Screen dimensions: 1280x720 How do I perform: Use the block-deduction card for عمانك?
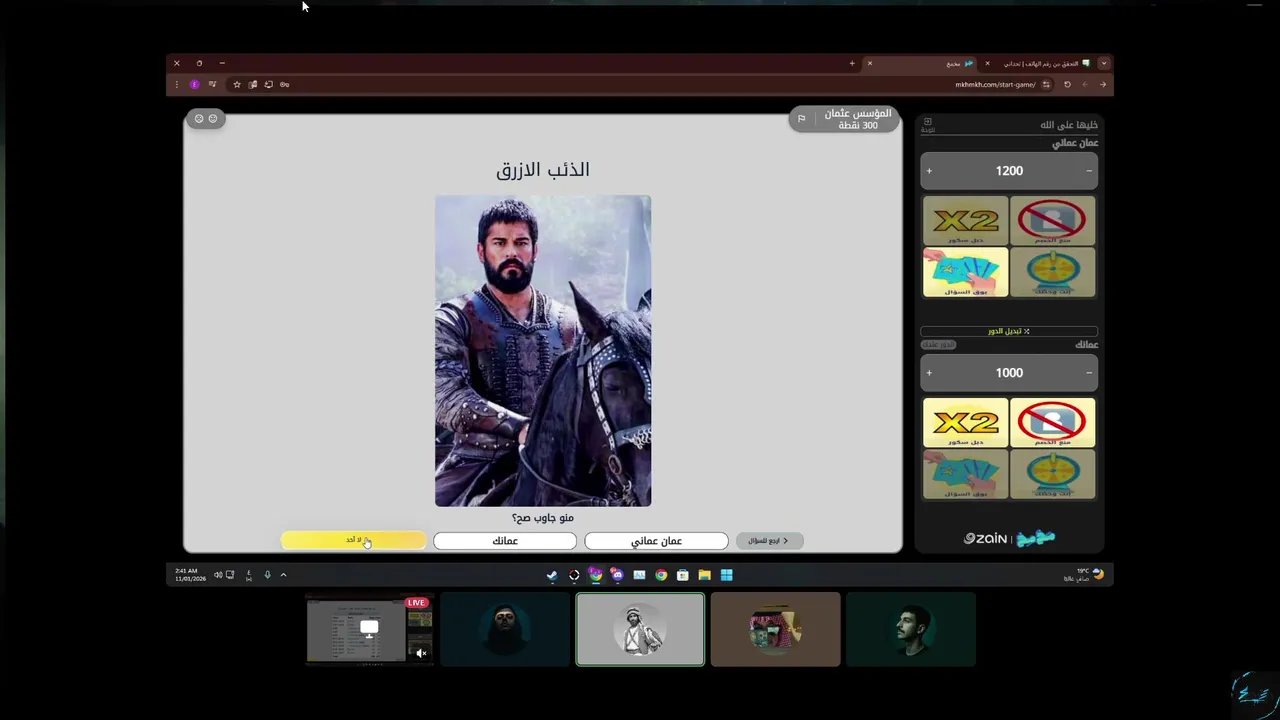[x=1052, y=422]
